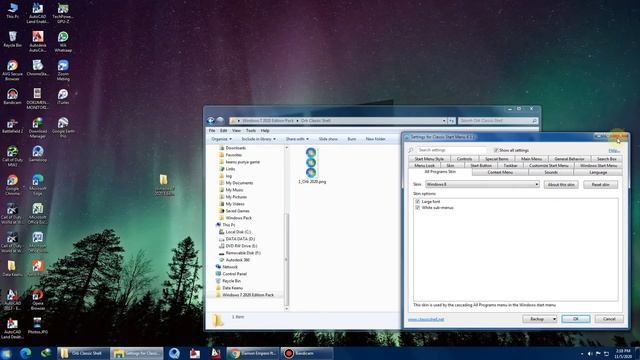Image resolution: width=640 pixels, height=360 pixels.
Task: Open Data Keanu desktop folder
Action: pos(12,269)
